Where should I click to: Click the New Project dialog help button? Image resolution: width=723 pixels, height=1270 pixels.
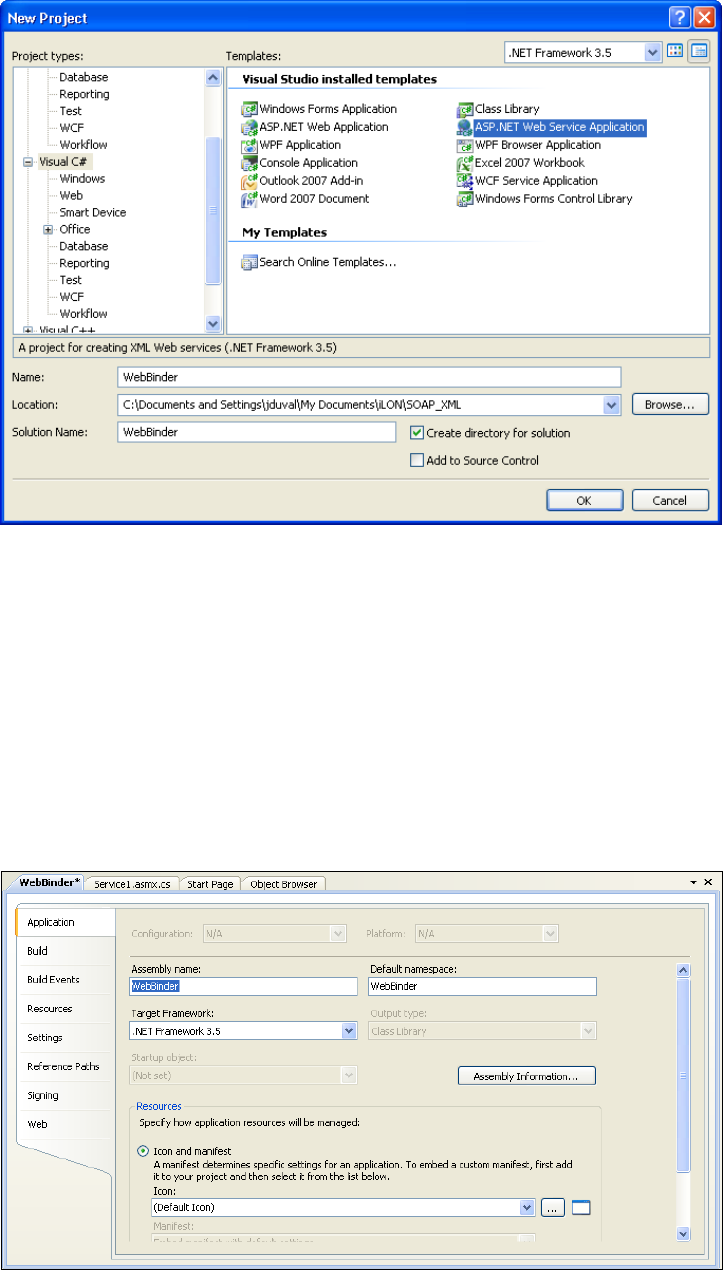pyautogui.click(x=678, y=17)
